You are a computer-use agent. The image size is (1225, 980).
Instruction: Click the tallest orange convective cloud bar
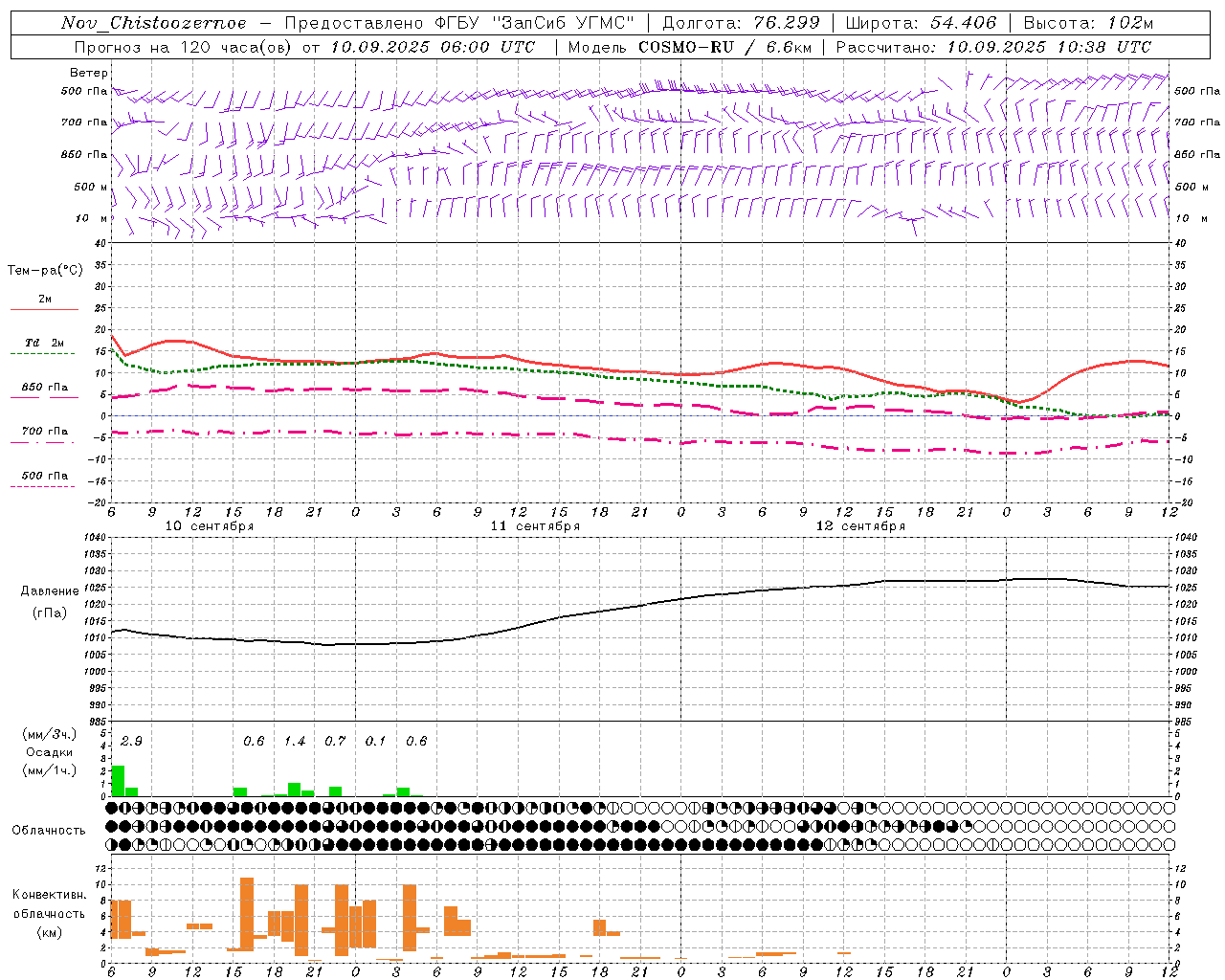(x=247, y=914)
